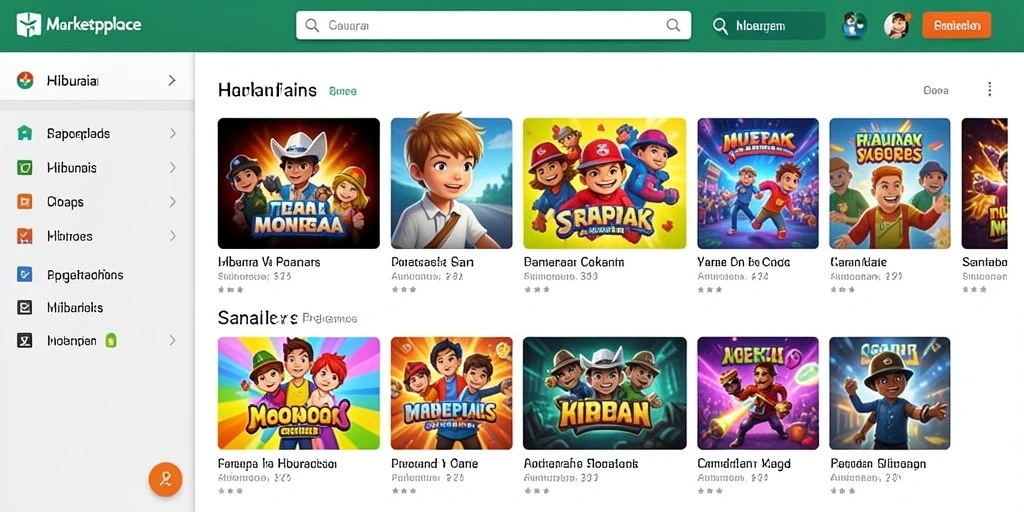
Task: Click the magnifier icon inside the search field
Action: 312,25
